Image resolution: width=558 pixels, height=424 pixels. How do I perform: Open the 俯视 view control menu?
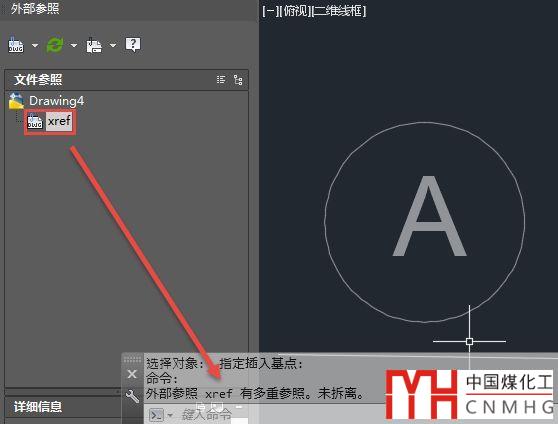(295, 11)
